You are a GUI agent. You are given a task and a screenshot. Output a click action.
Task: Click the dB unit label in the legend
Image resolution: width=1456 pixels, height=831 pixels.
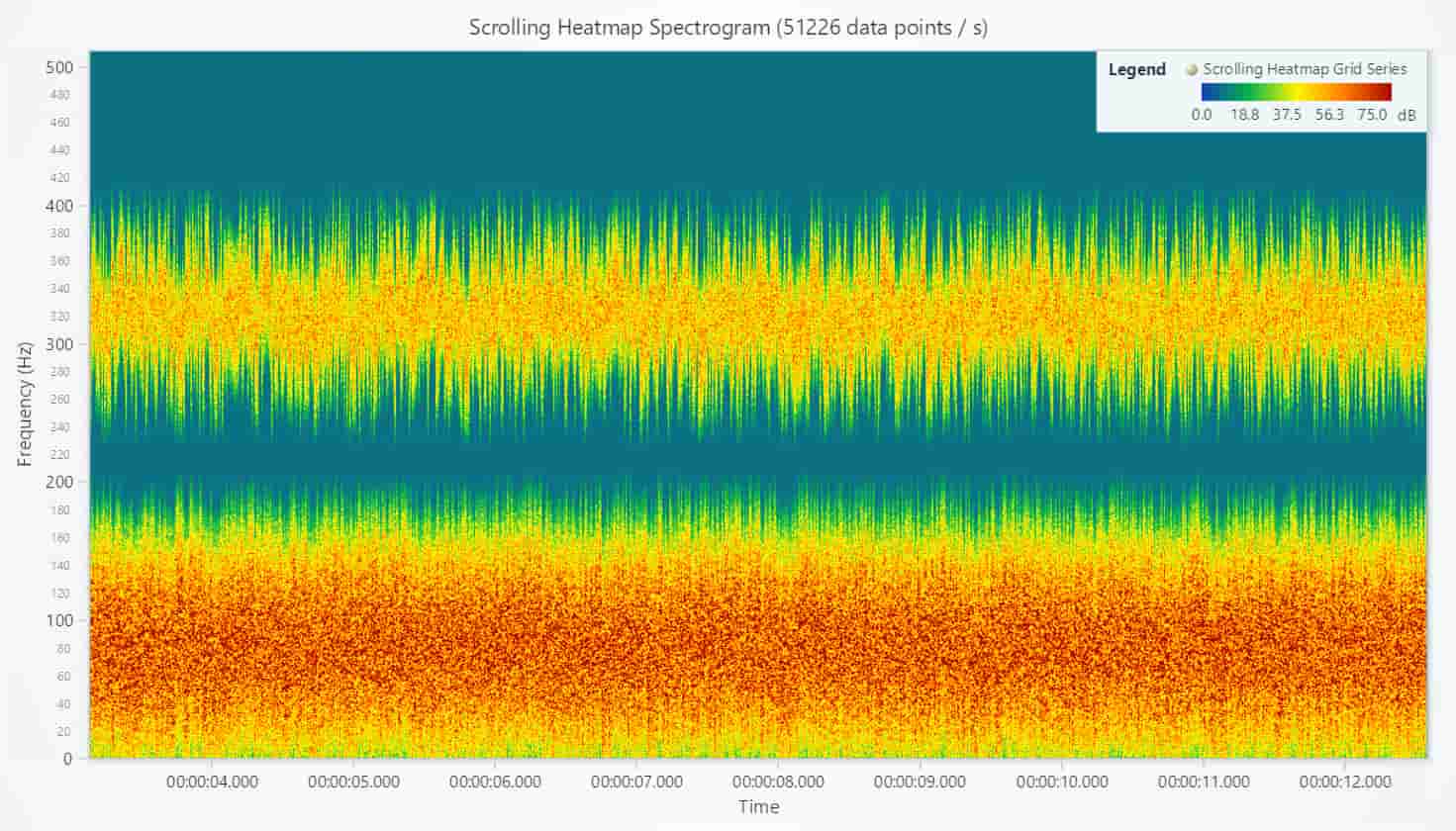(x=1407, y=116)
